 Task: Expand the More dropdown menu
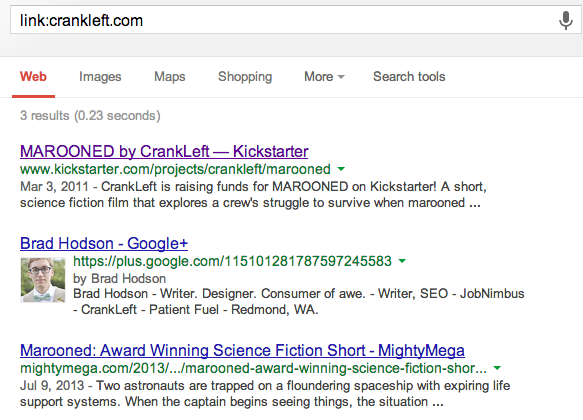pos(324,77)
